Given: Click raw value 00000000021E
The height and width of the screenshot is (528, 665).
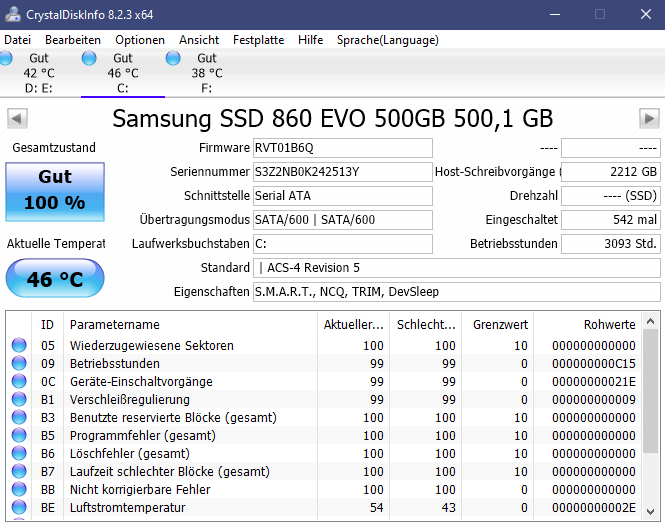Looking at the screenshot, I should coord(594,382).
